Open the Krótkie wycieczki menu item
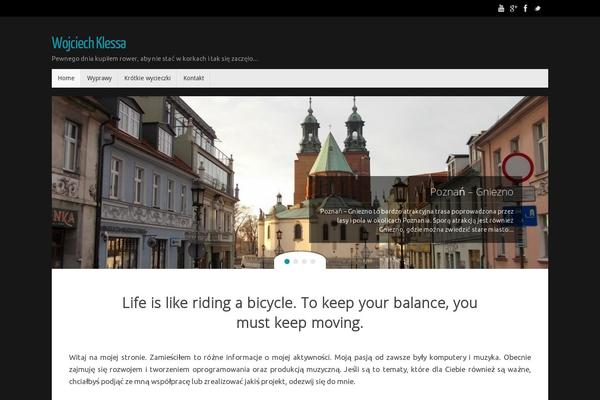Screen dimensions: 600x400 coord(147,78)
